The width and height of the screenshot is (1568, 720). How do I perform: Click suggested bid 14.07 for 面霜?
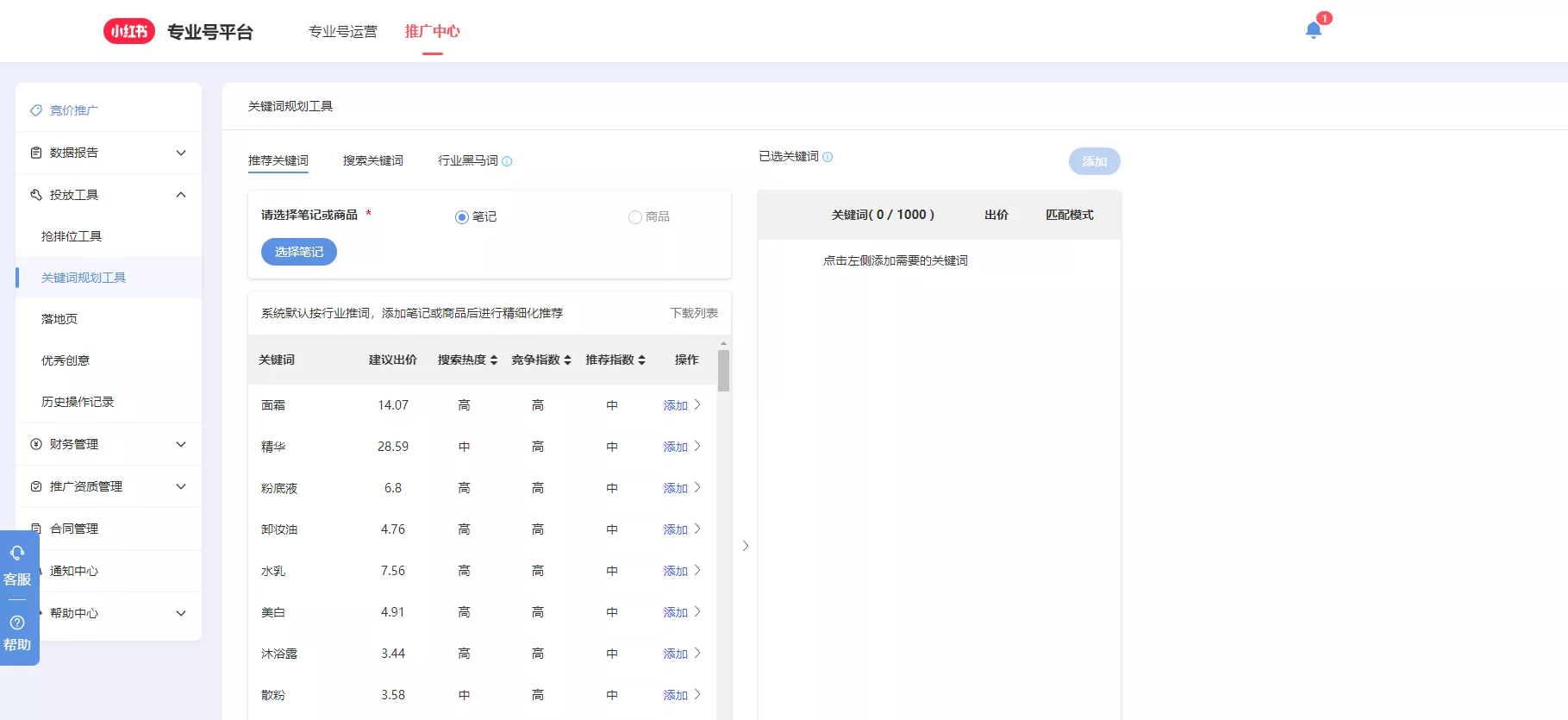pyautogui.click(x=393, y=405)
